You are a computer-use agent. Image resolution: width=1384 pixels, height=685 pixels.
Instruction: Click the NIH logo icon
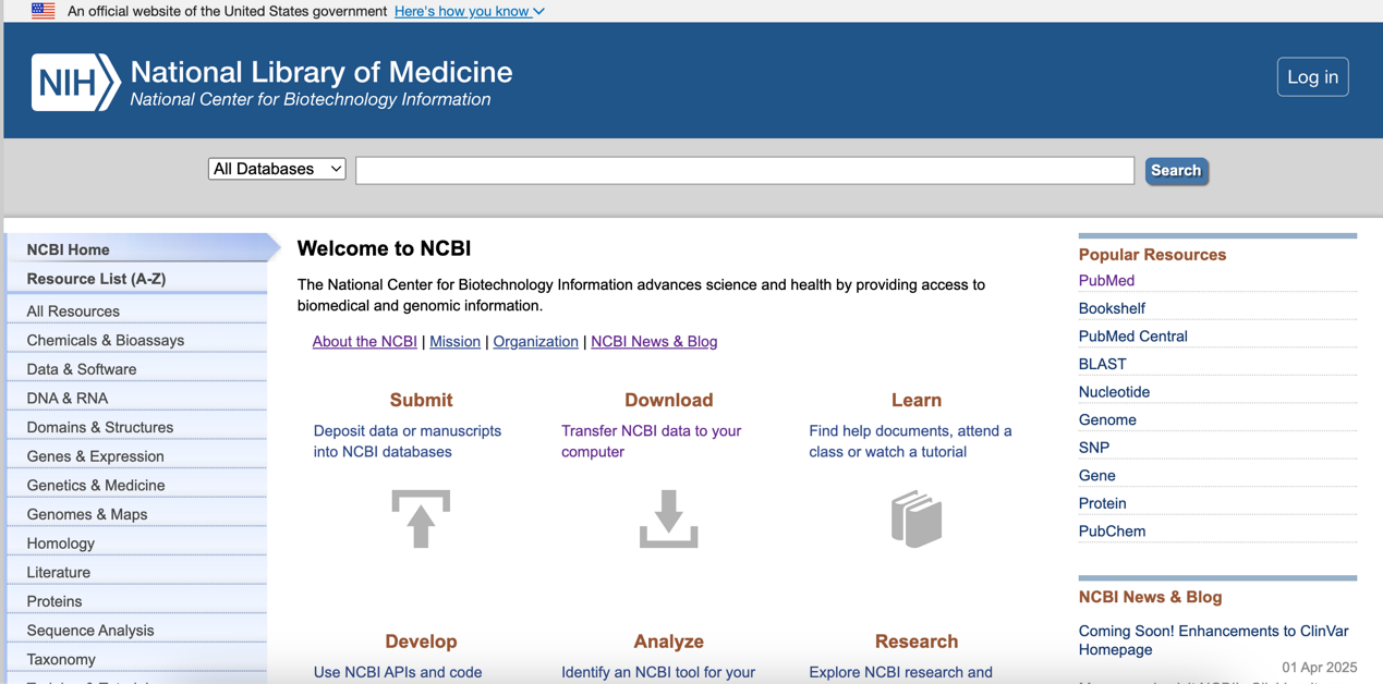[x=75, y=82]
